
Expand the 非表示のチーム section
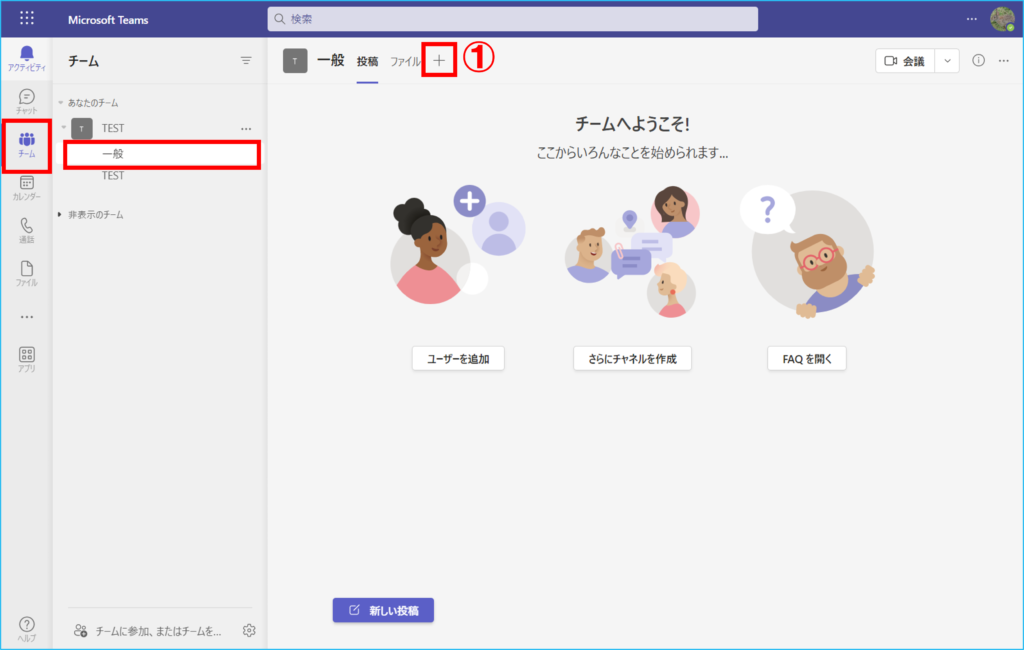[61, 215]
